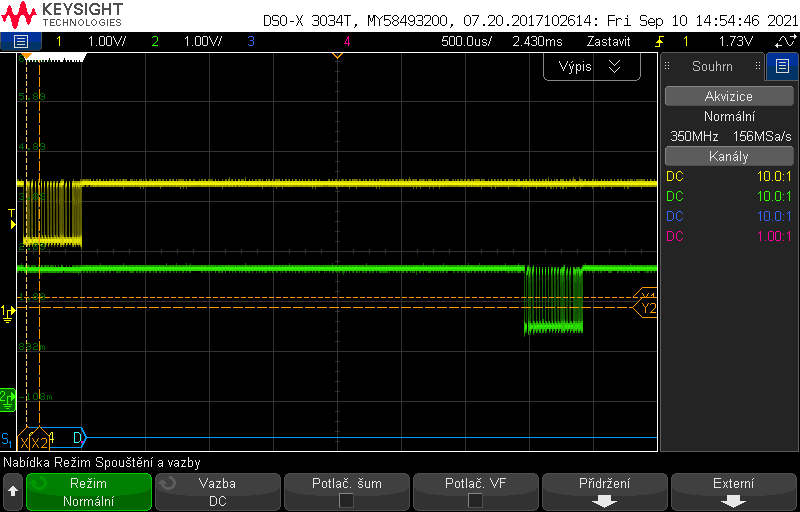
Task: Click Kanály section header
Action: click(729, 156)
